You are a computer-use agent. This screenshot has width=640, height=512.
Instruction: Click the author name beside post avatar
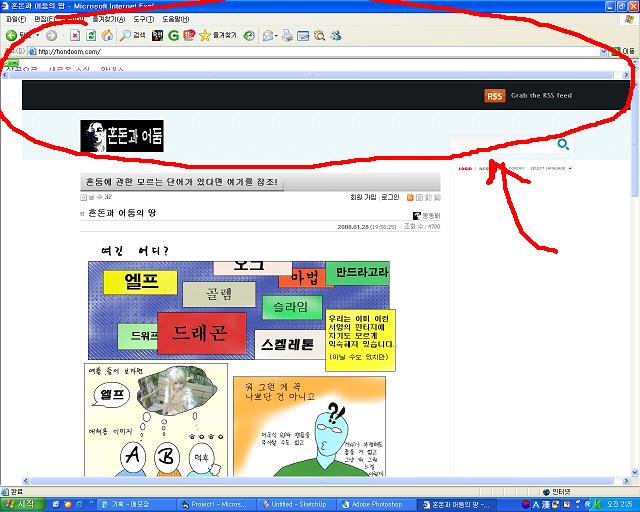[431, 216]
